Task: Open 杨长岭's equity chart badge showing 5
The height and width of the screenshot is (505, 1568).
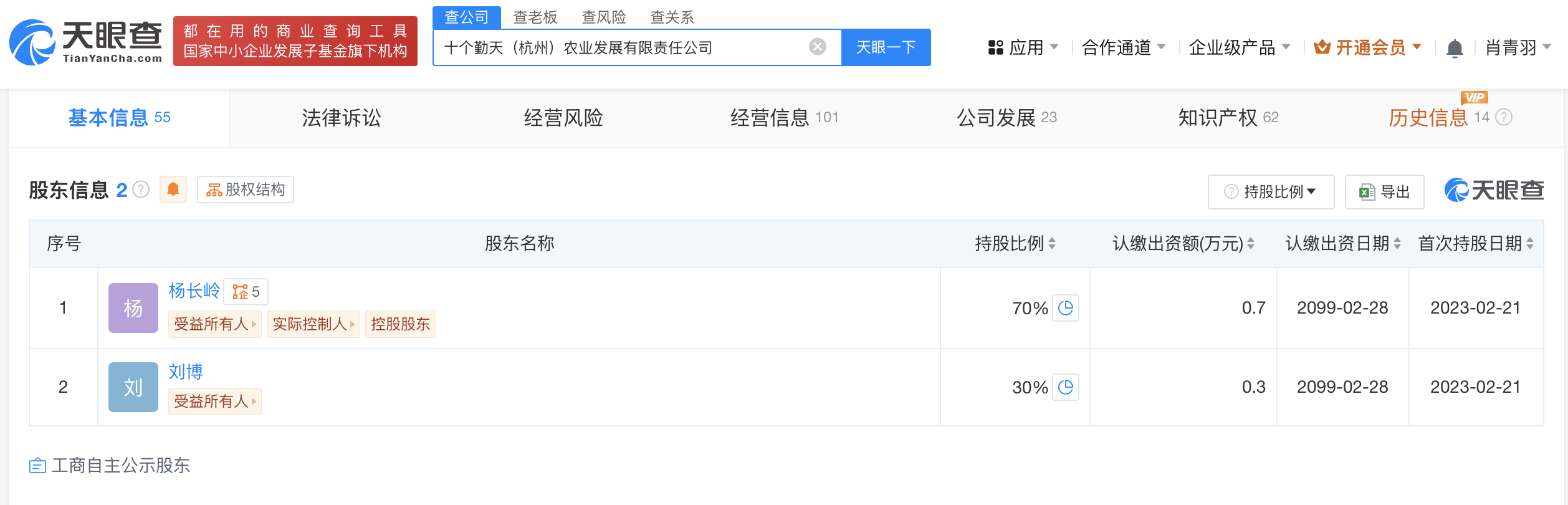Action: [x=246, y=292]
